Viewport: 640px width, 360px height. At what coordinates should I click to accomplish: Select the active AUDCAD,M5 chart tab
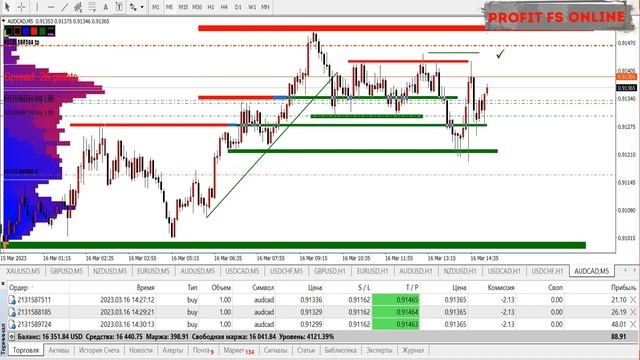pyautogui.click(x=591, y=271)
